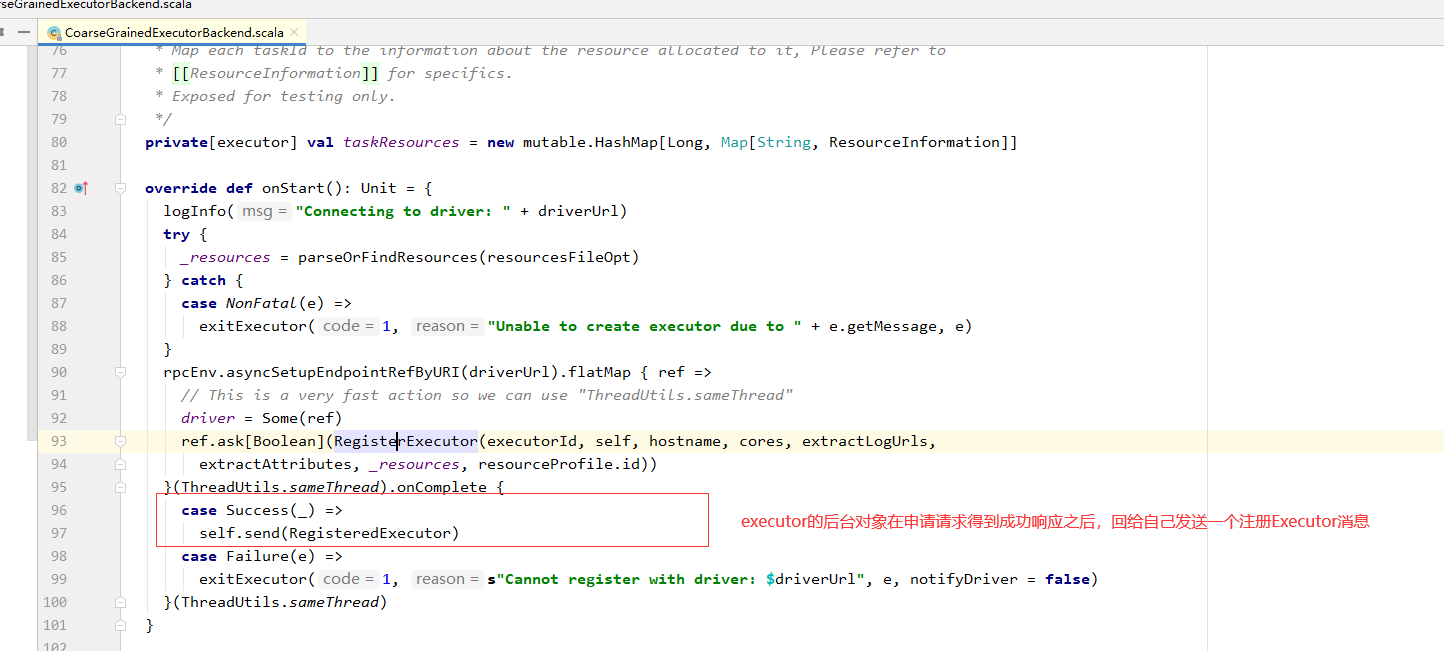1444x651 pixels.
Task: Toggle the fold marker on line 94
Action: tap(121, 464)
